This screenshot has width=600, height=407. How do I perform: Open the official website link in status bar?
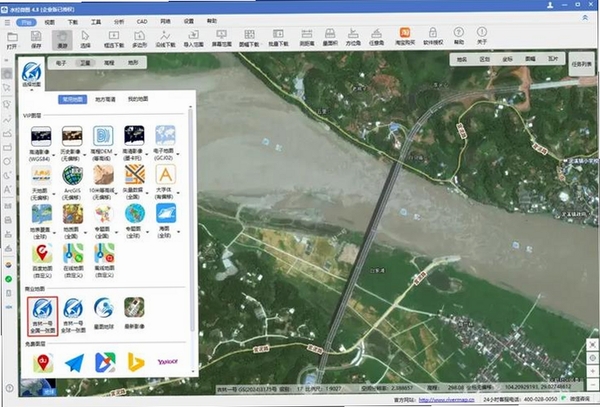[x=446, y=400]
